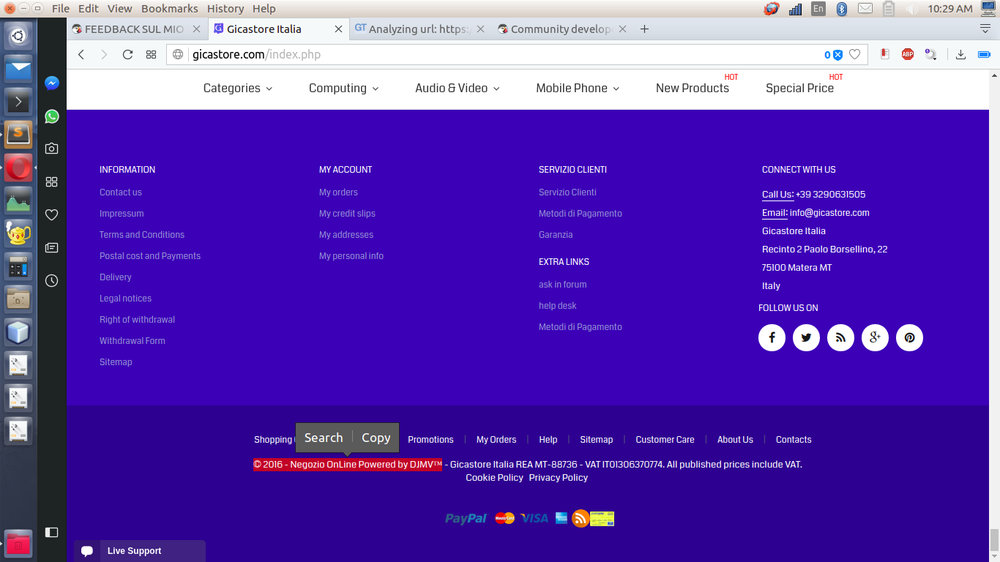Add page to bookmarks with the heart icon
1000x562 pixels.
[x=855, y=54]
